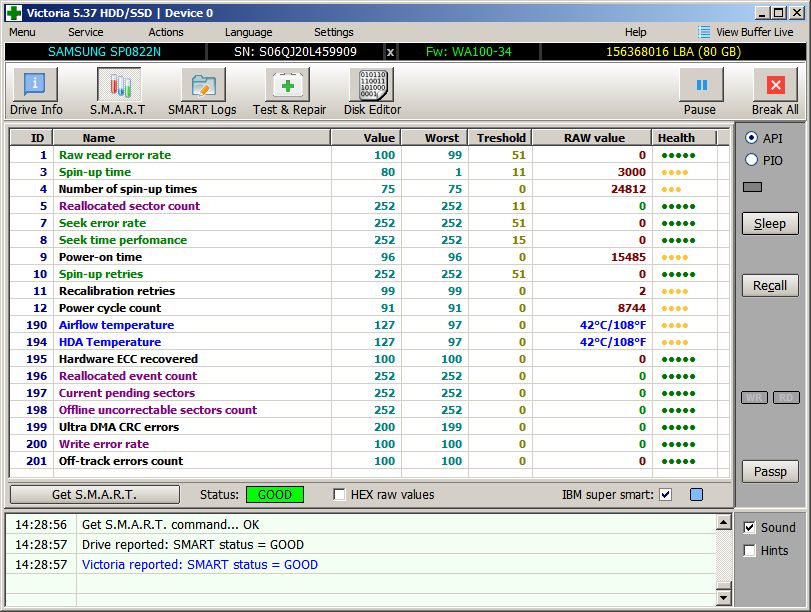Open the Help menu
811x612 pixels.
636,32
